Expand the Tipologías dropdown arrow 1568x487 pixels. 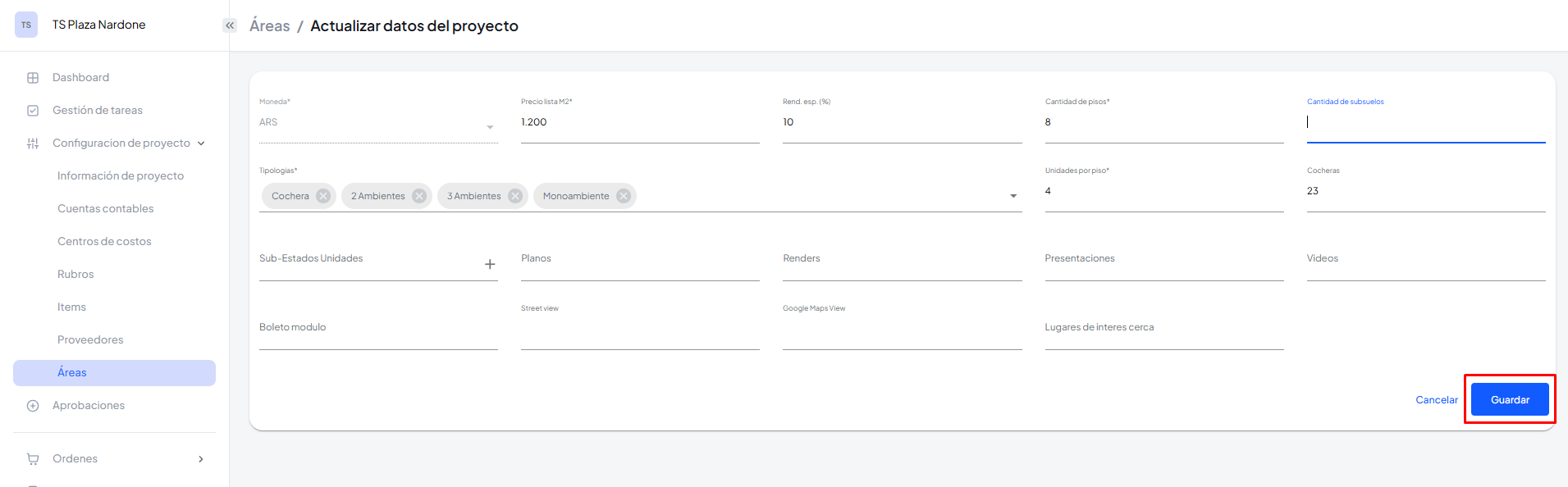[x=1013, y=196]
